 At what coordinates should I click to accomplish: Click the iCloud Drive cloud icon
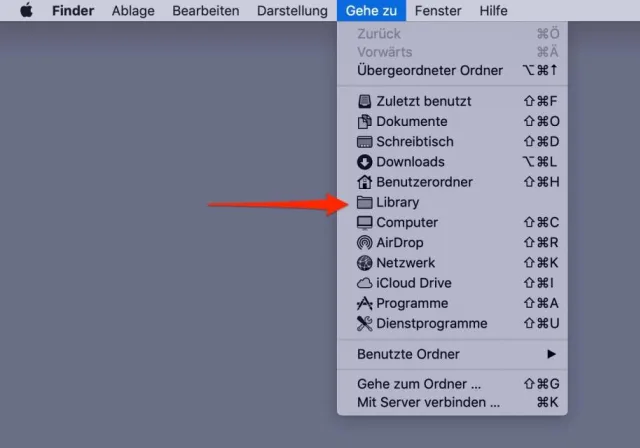[365, 283]
